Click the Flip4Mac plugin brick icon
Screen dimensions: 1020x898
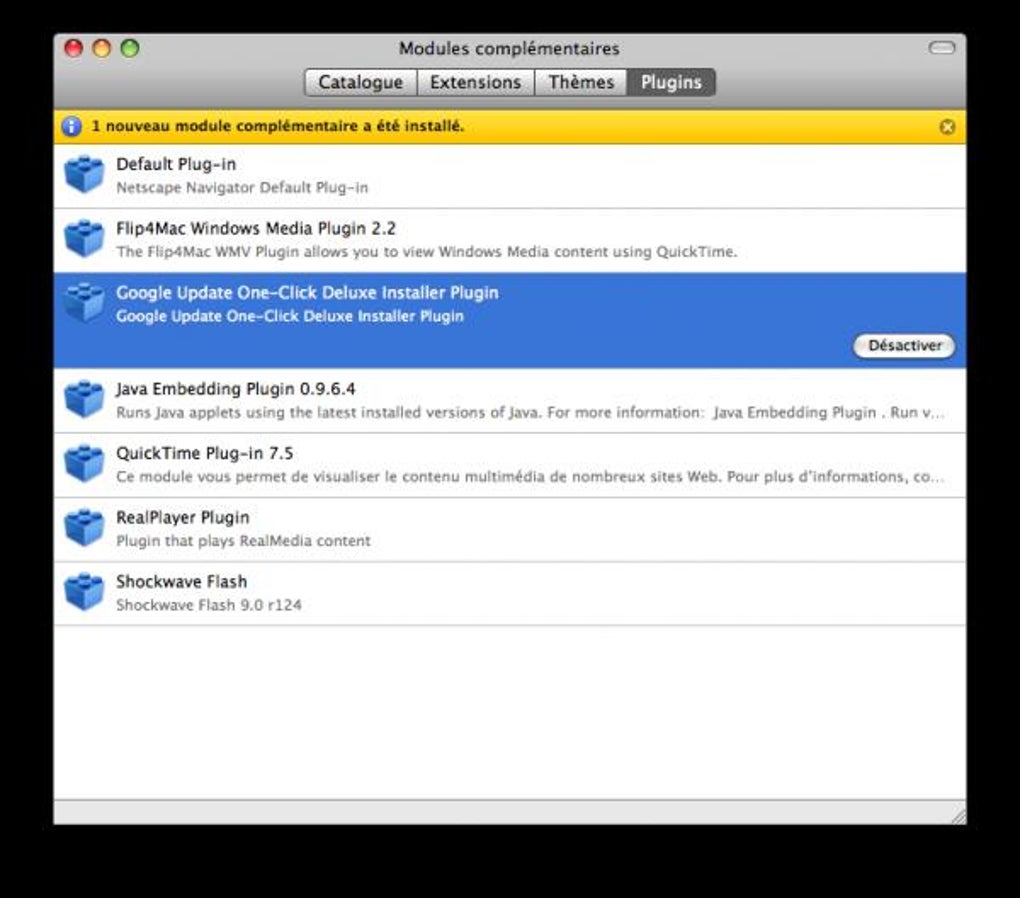coord(84,239)
